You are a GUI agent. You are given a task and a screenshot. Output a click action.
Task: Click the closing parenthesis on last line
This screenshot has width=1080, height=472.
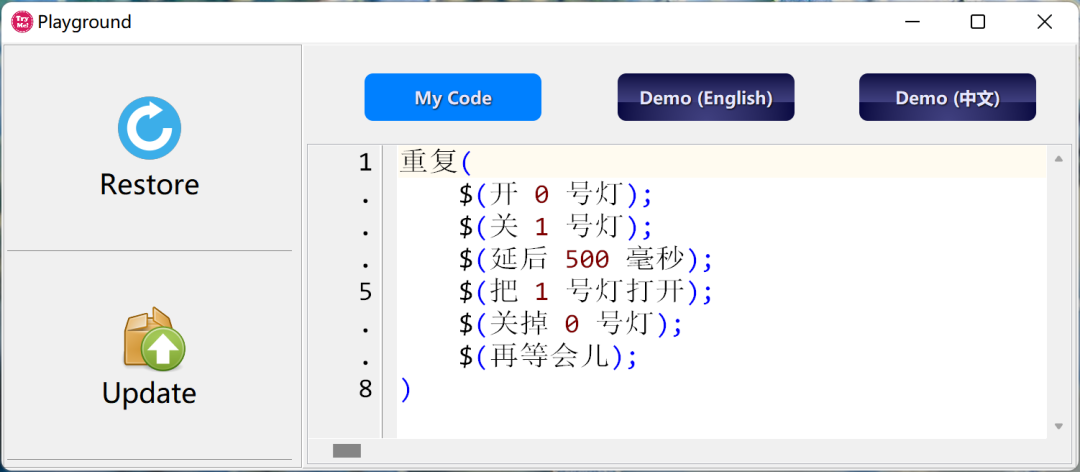(x=405, y=389)
